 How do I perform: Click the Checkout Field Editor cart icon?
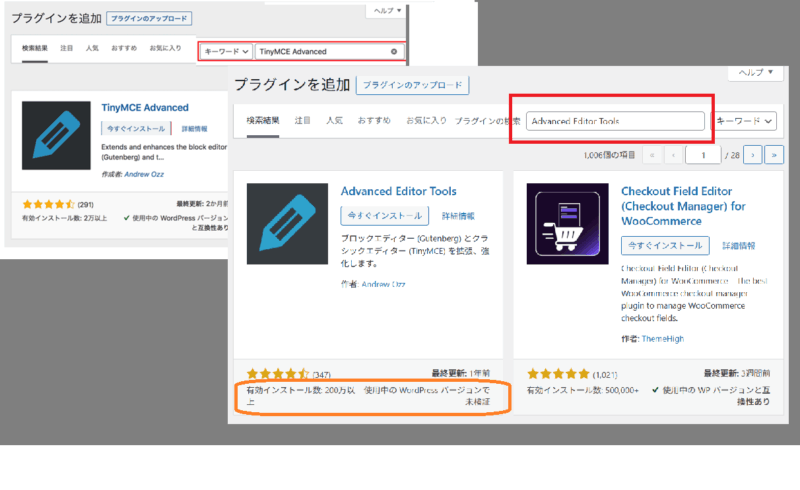567,224
